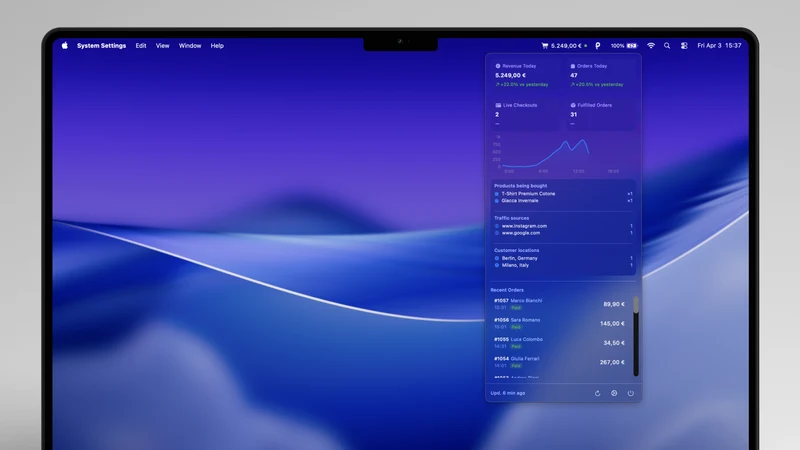Open the Wi-Fi menu
This screenshot has width=800, height=450.
pos(651,45)
